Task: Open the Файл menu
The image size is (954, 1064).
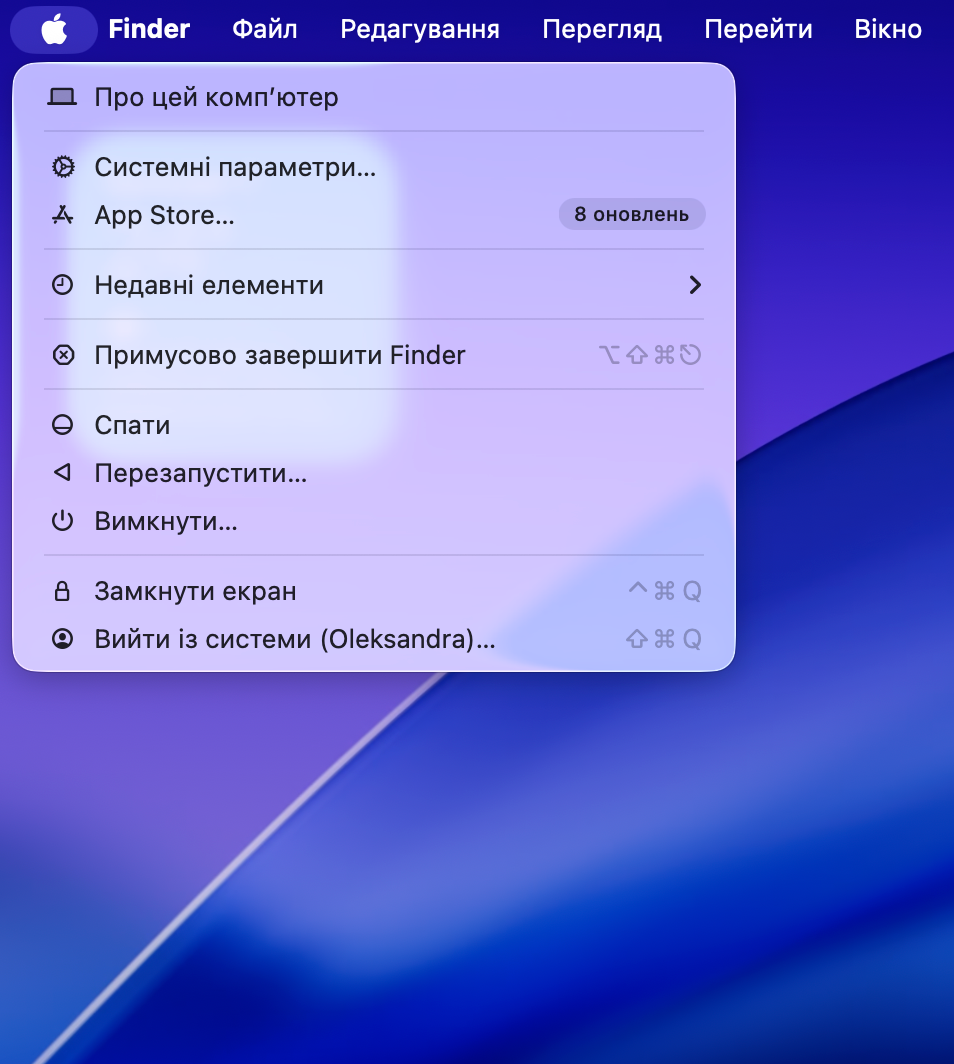Action: [265, 29]
